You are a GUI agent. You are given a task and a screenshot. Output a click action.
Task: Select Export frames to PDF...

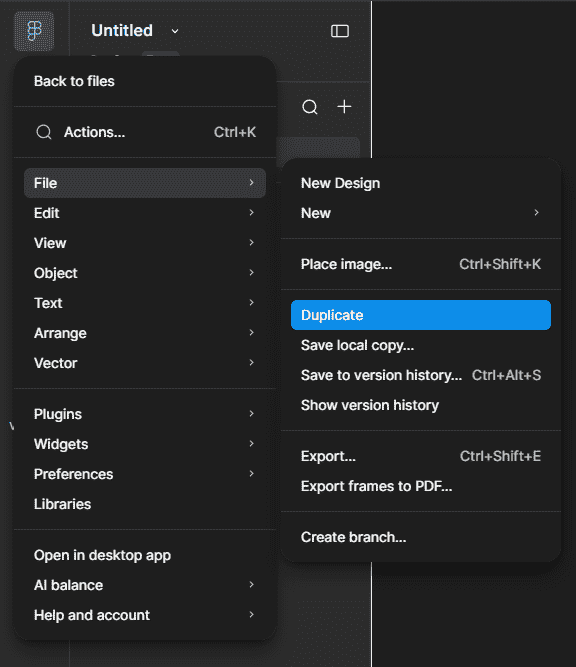tap(421, 486)
